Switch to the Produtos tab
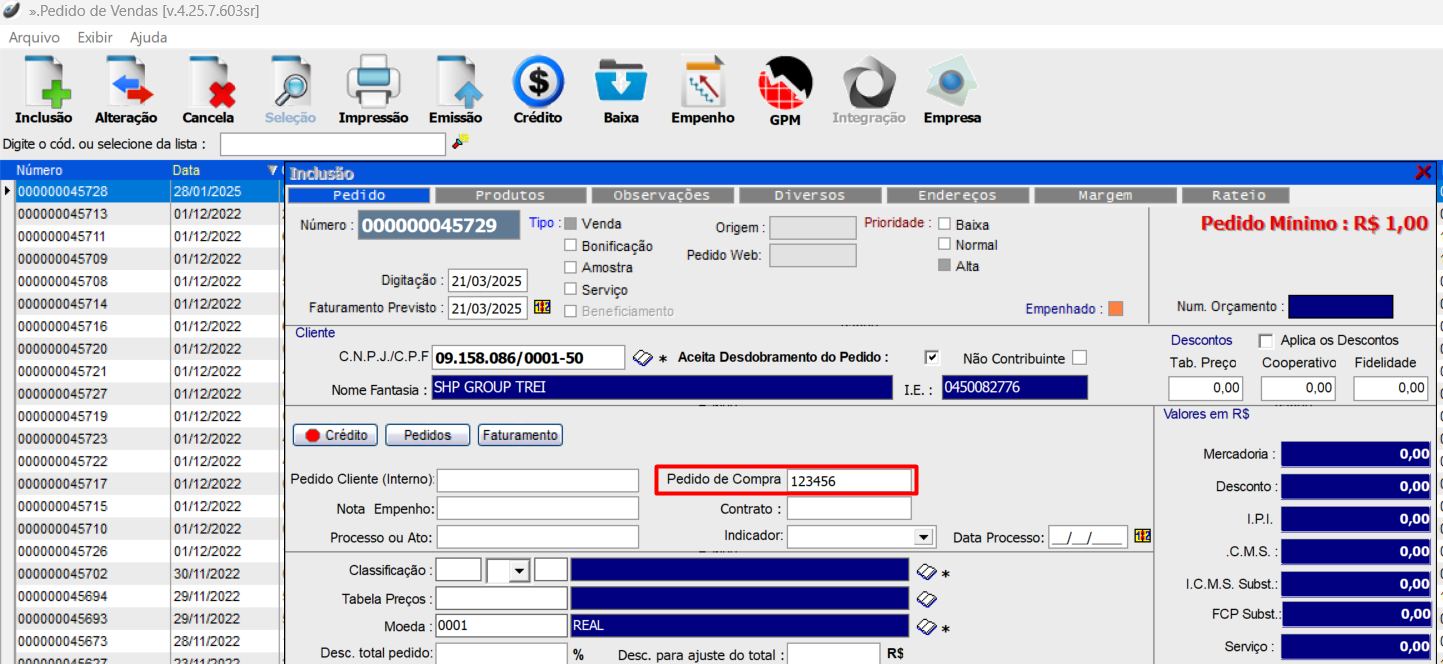This screenshot has height=664, width=1443. [x=509, y=195]
